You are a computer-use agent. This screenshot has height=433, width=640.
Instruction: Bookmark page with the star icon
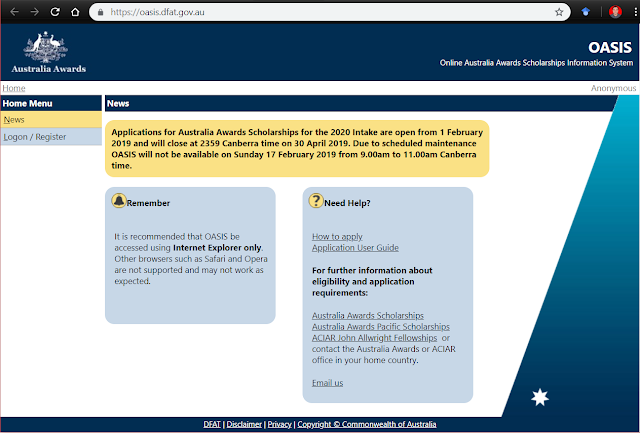559,12
